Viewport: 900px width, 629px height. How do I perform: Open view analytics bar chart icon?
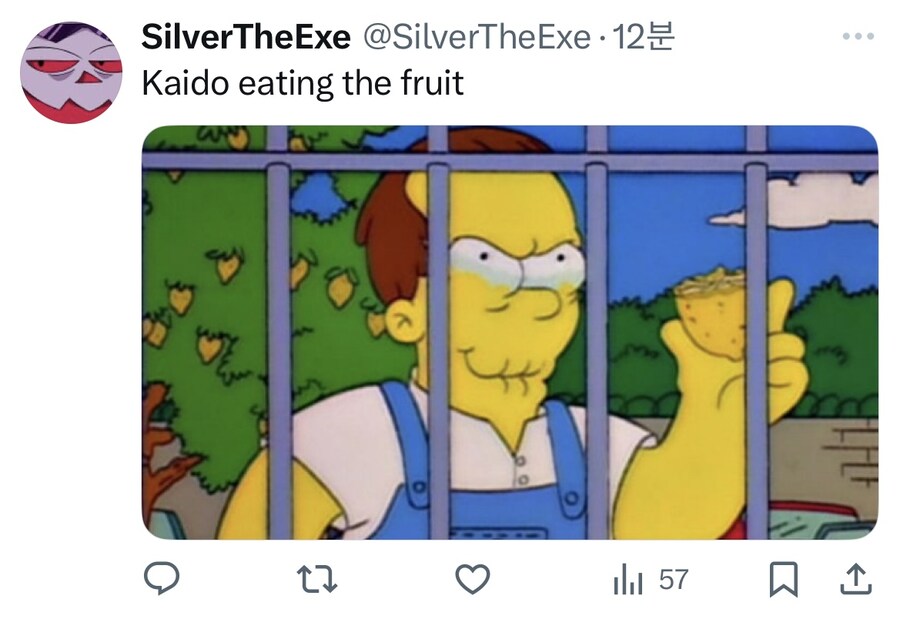click(x=628, y=579)
